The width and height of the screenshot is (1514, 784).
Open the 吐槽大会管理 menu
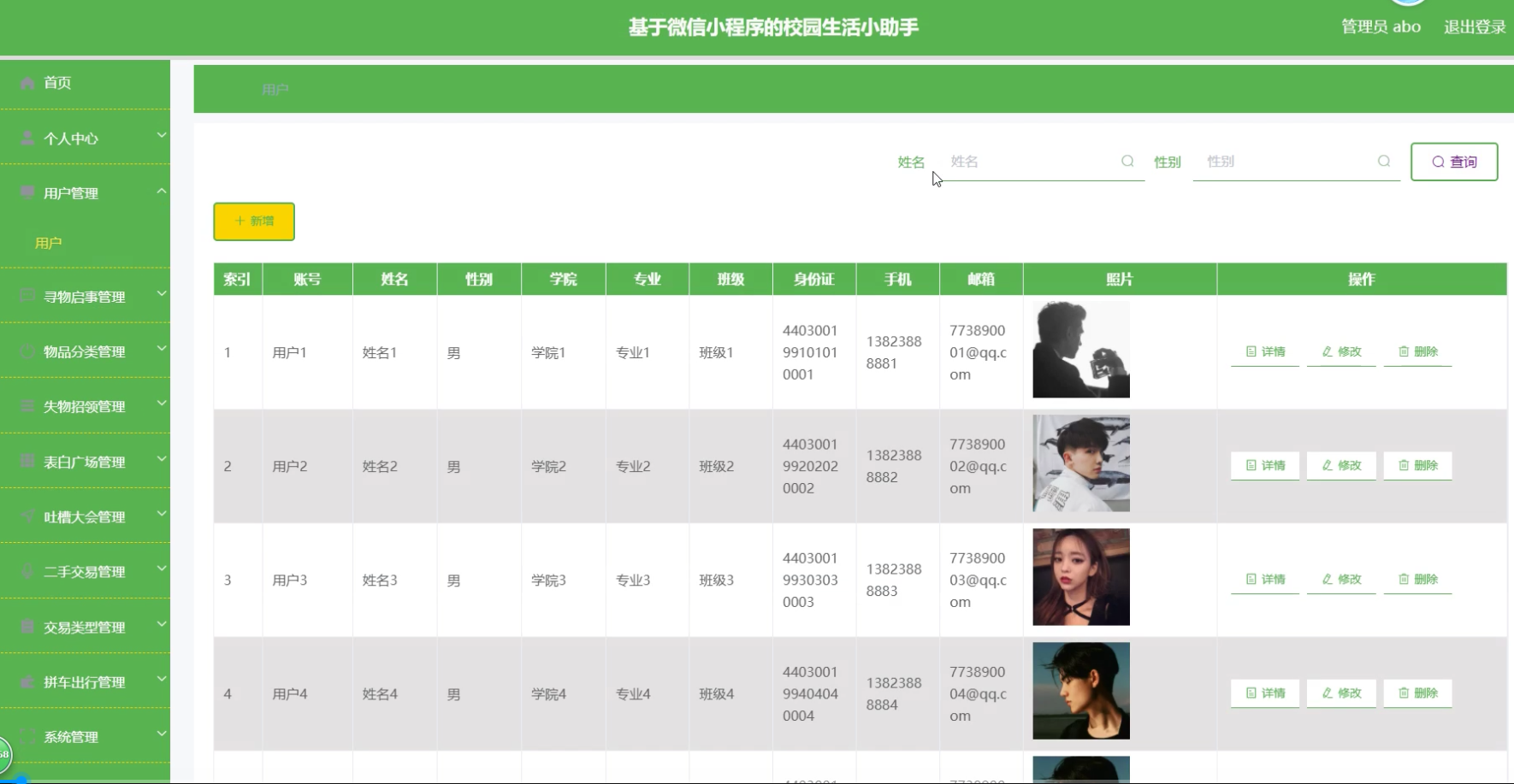tap(85, 516)
